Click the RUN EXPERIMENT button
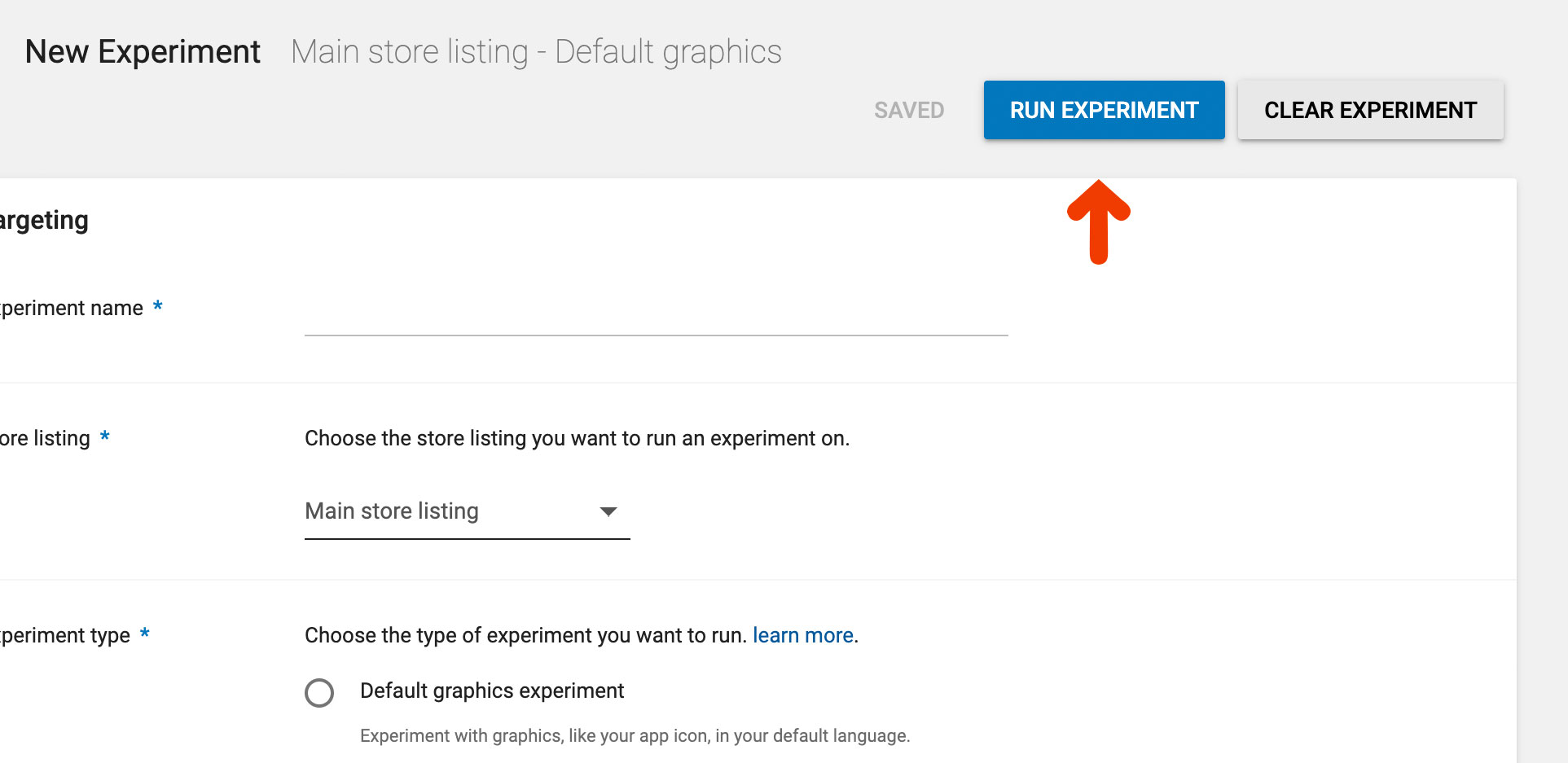The image size is (1568, 763). [x=1104, y=110]
